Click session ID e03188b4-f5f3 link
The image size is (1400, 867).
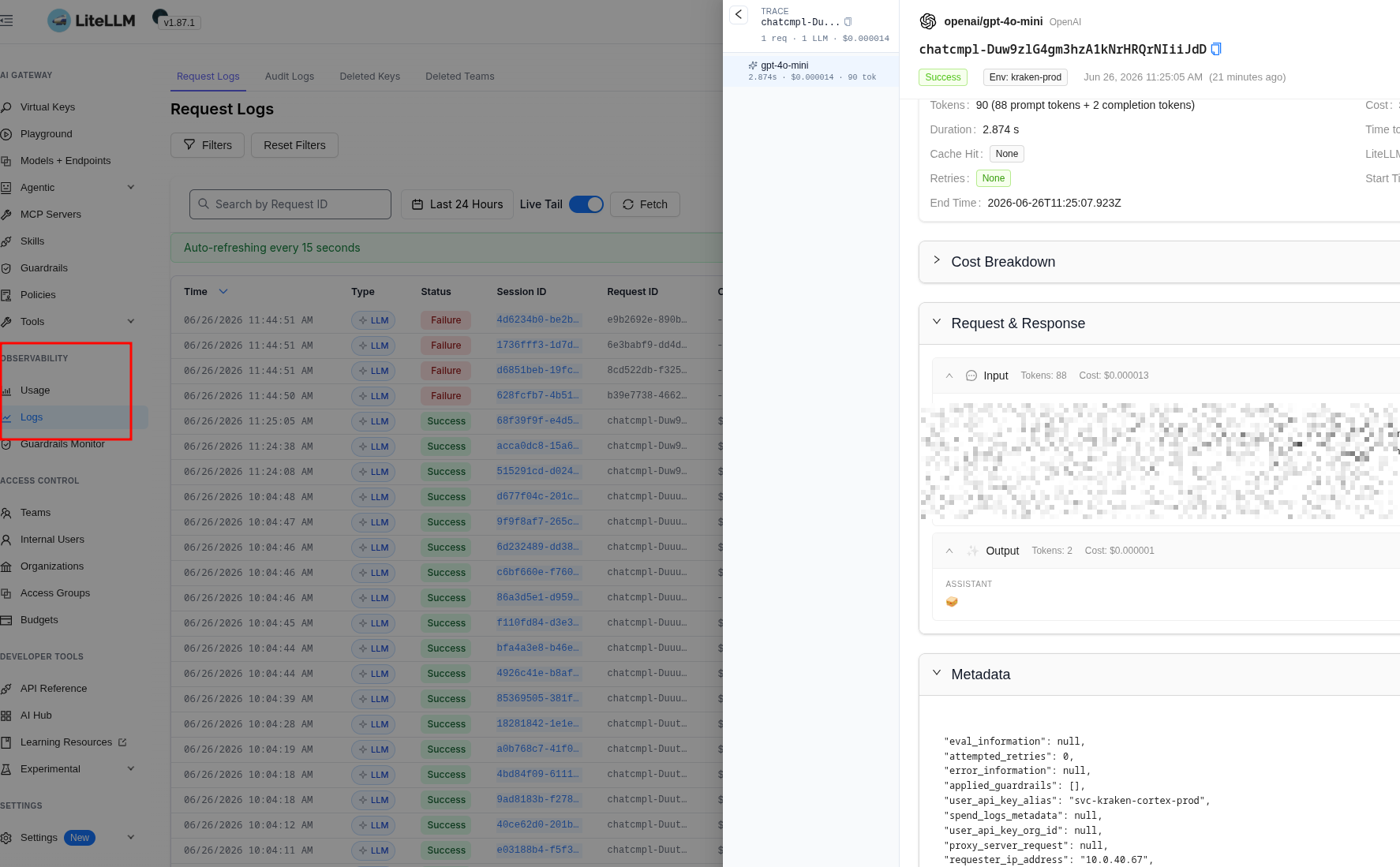(x=538, y=850)
